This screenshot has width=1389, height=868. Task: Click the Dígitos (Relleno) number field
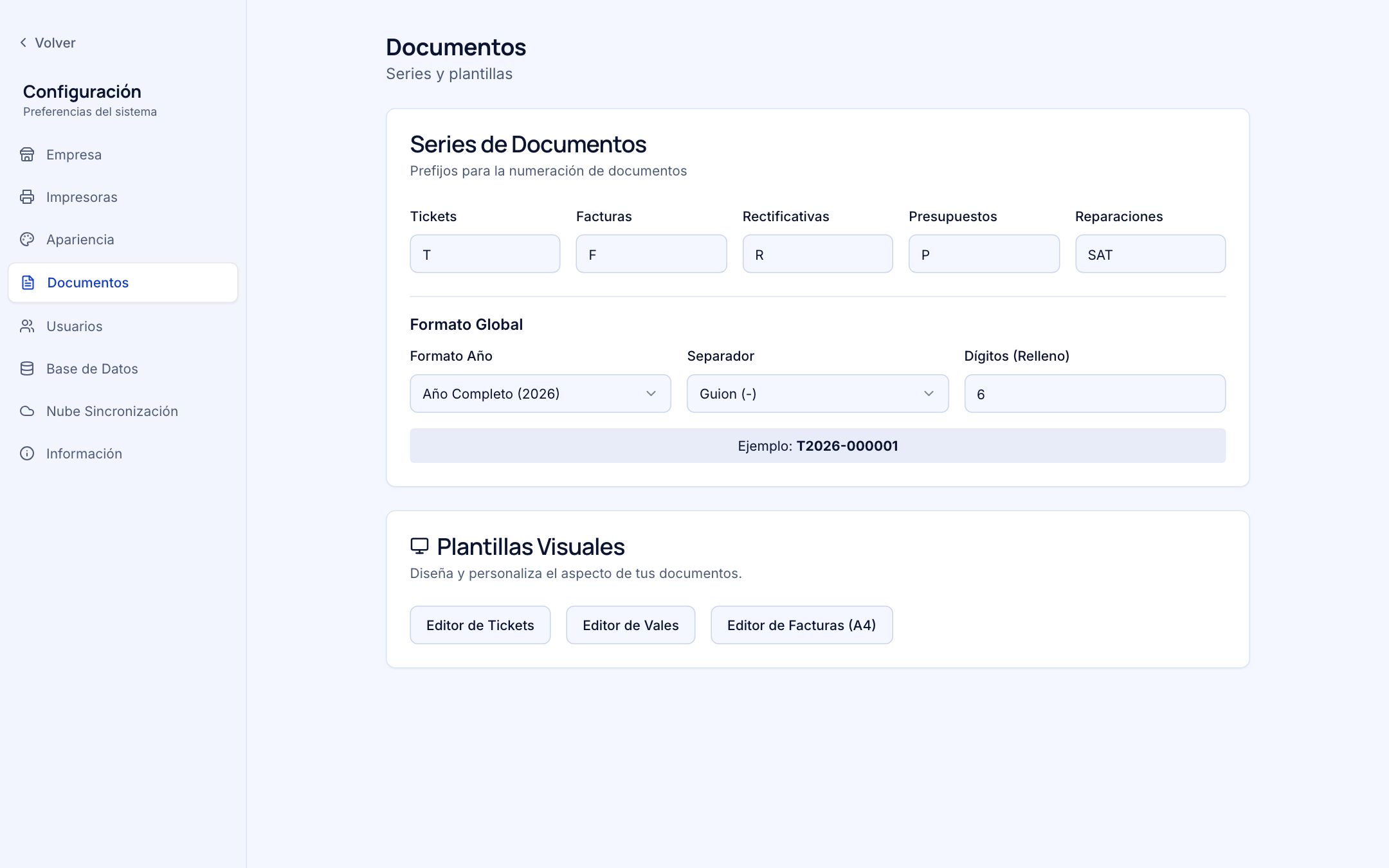tap(1094, 393)
